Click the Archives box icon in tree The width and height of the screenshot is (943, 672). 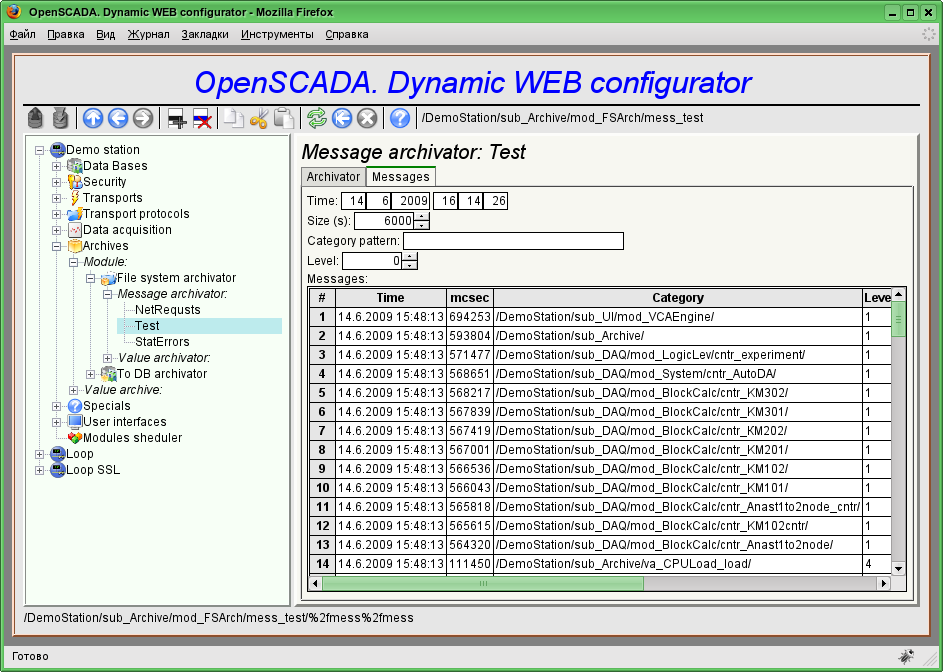click(x=75, y=245)
